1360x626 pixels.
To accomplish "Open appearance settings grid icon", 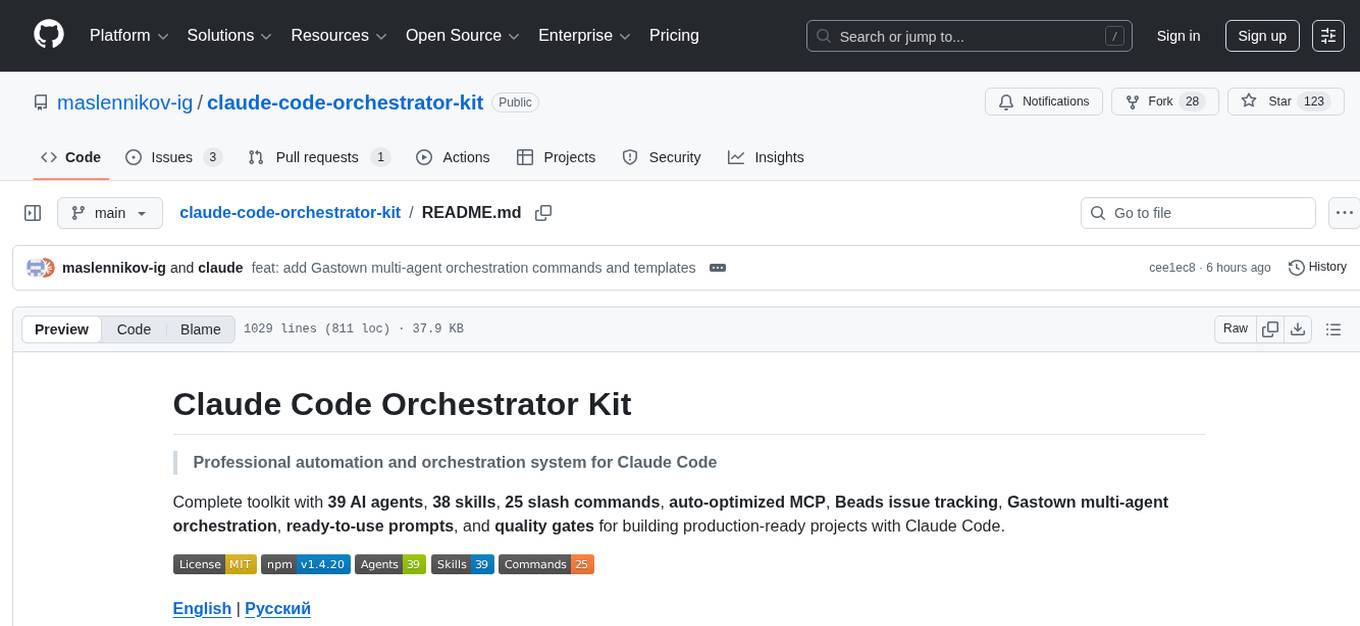I will 1327,35.
